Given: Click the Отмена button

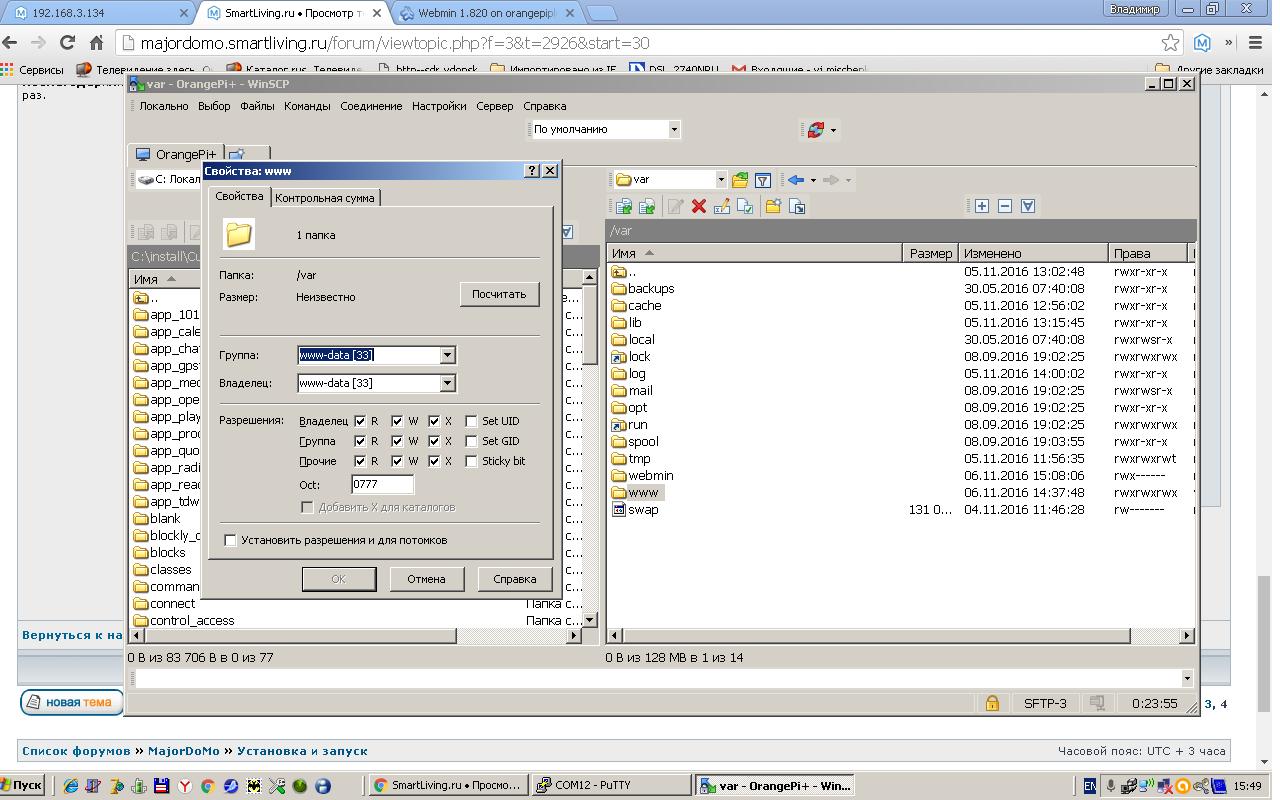Looking at the screenshot, I should (426, 579).
